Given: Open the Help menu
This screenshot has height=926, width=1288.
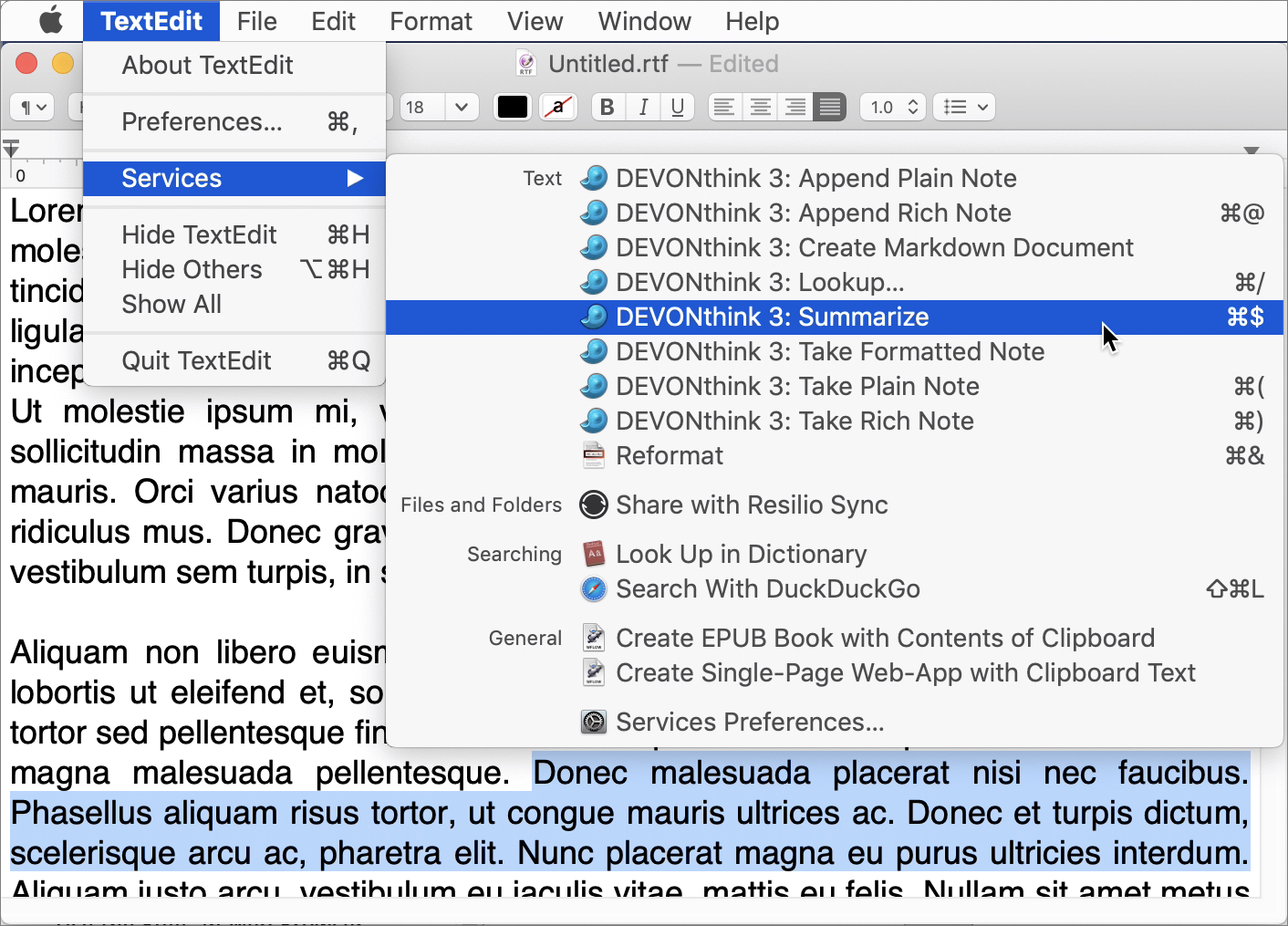Looking at the screenshot, I should pos(752,21).
